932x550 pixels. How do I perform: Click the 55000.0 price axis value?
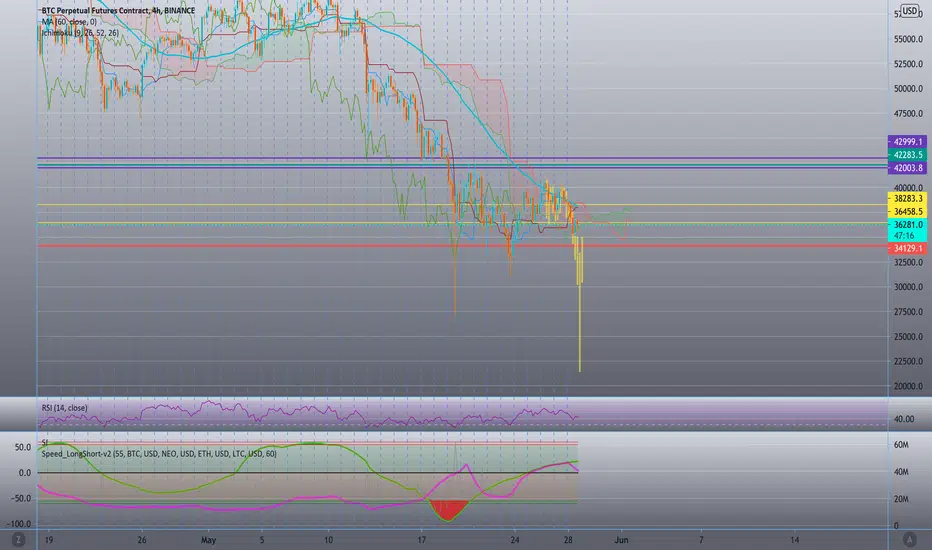(x=909, y=39)
